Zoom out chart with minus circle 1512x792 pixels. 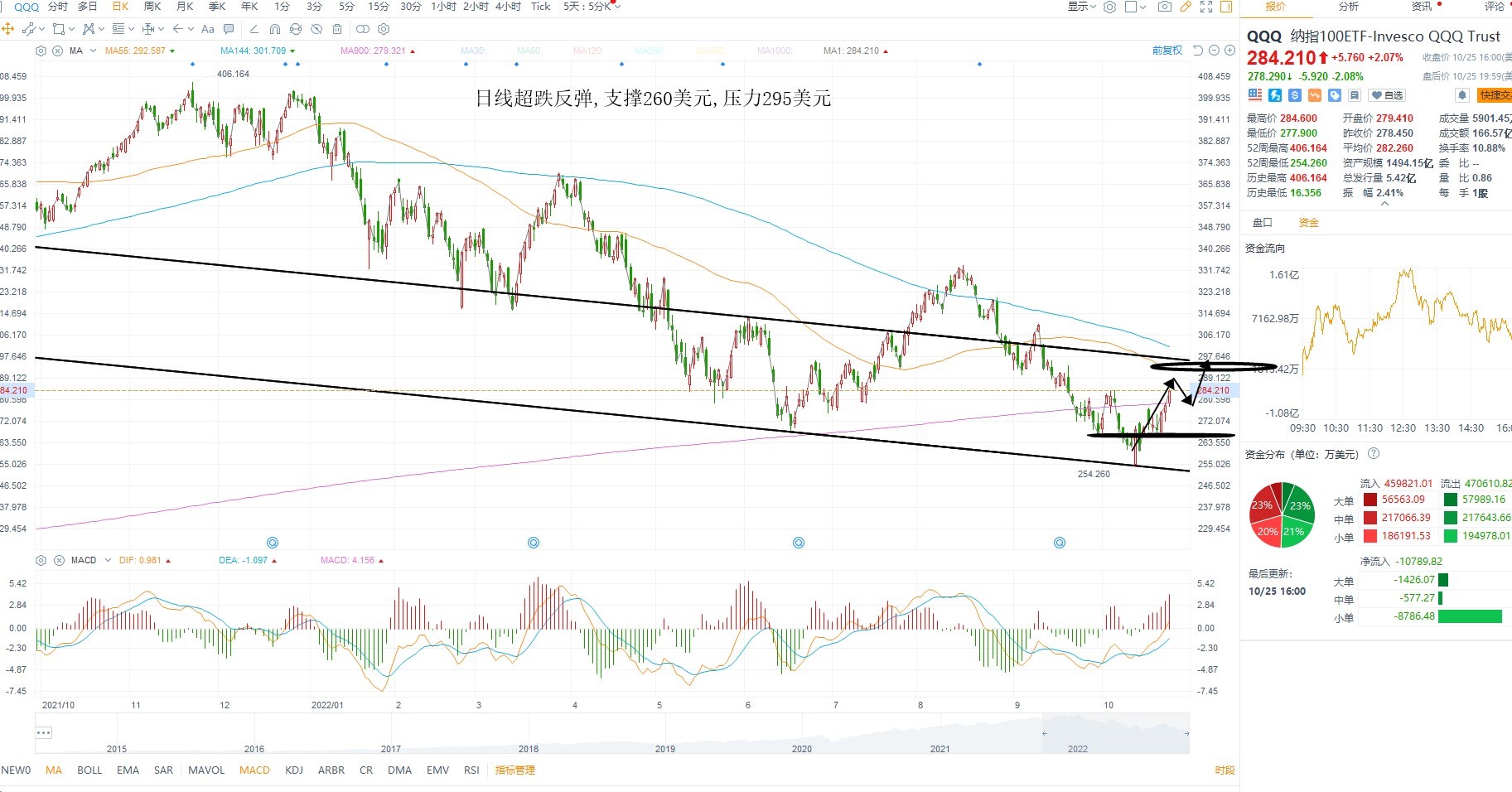[x=1215, y=51]
